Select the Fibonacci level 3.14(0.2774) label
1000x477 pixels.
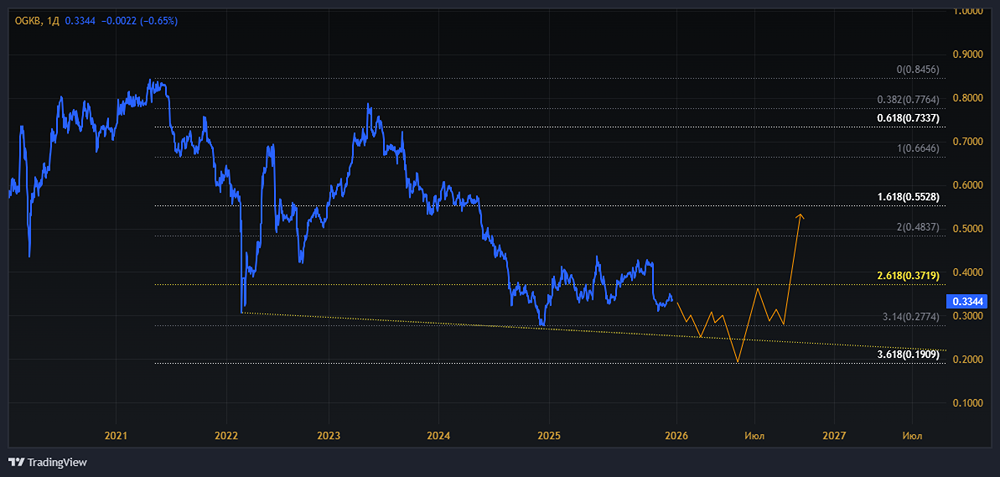click(x=911, y=316)
